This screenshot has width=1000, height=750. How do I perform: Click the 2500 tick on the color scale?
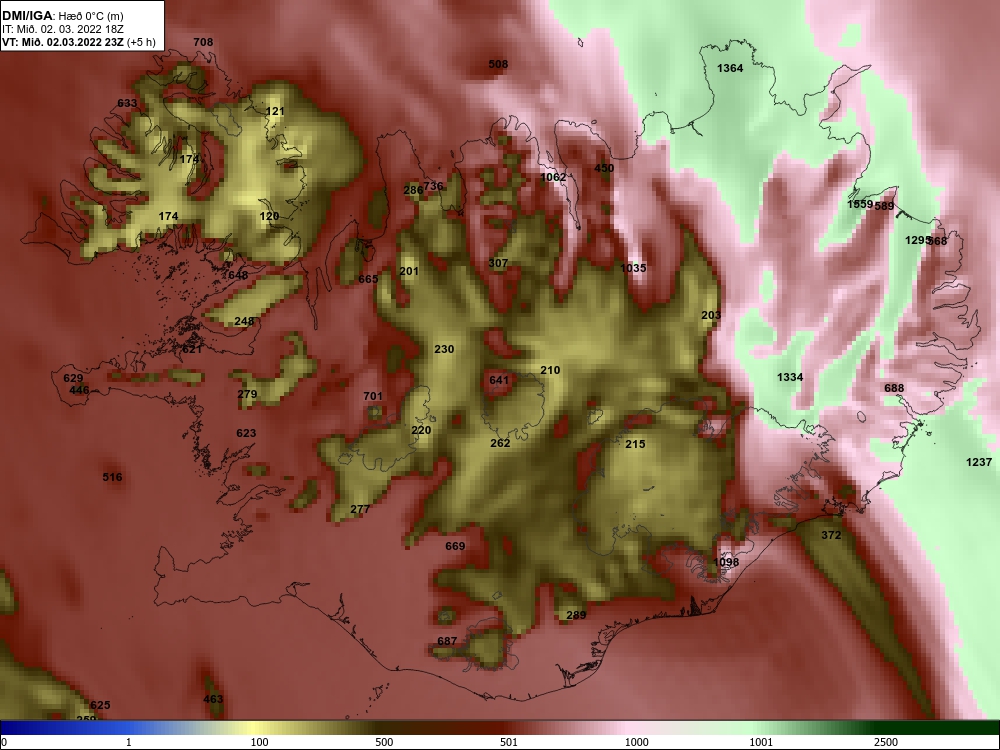coord(886,742)
